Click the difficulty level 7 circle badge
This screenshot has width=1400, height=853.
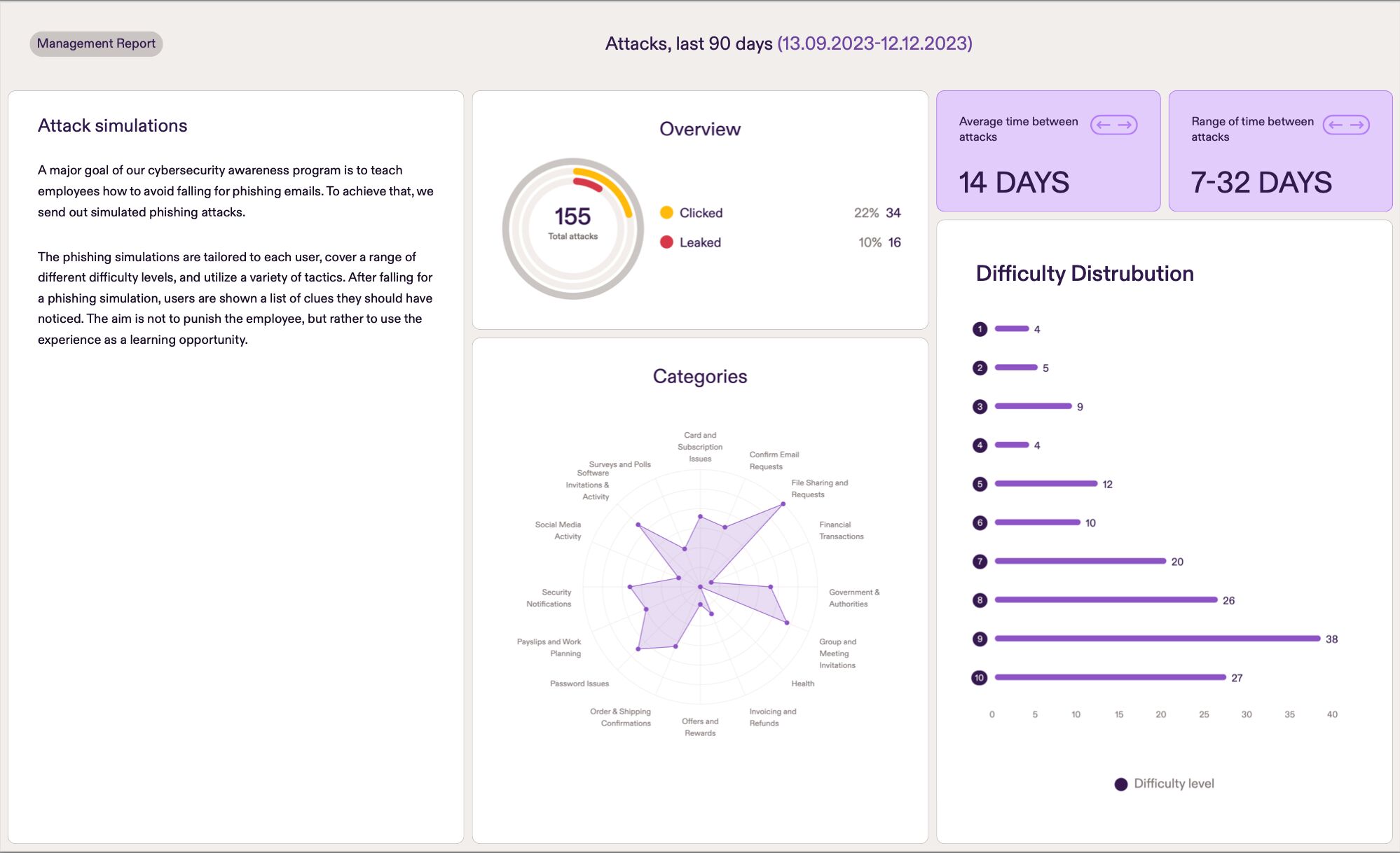point(980,562)
